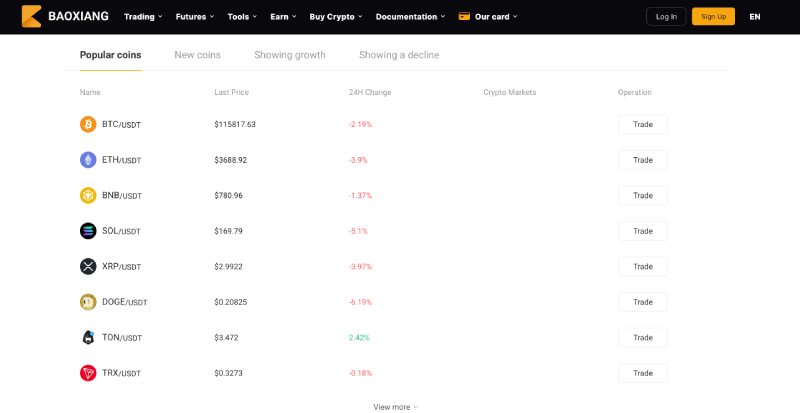This screenshot has width=800, height=413.
Task: Click the Operation column header
Action: point(635,92)
